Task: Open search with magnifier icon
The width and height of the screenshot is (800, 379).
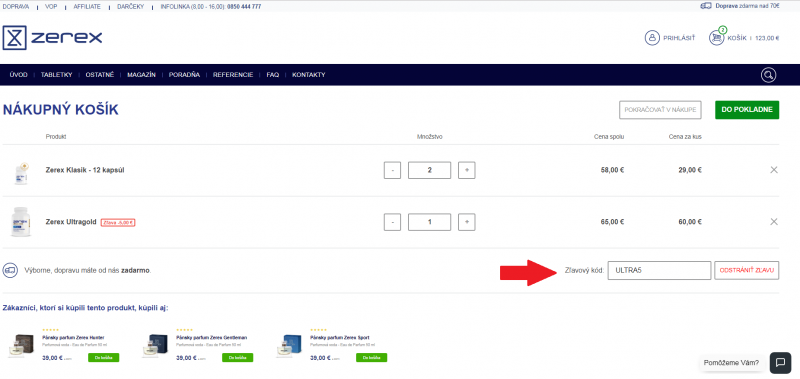Action: click(768, 75)
